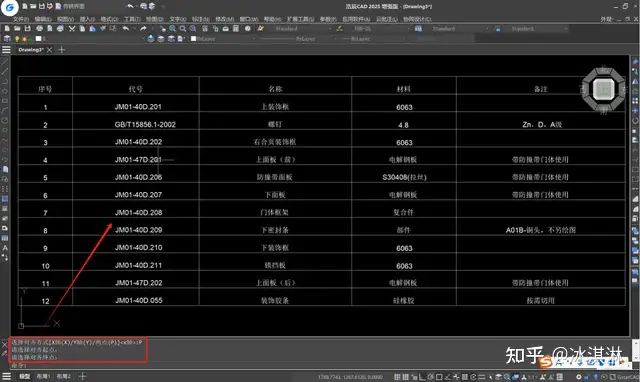Toggle snap mode in status bar

(397, 377)
